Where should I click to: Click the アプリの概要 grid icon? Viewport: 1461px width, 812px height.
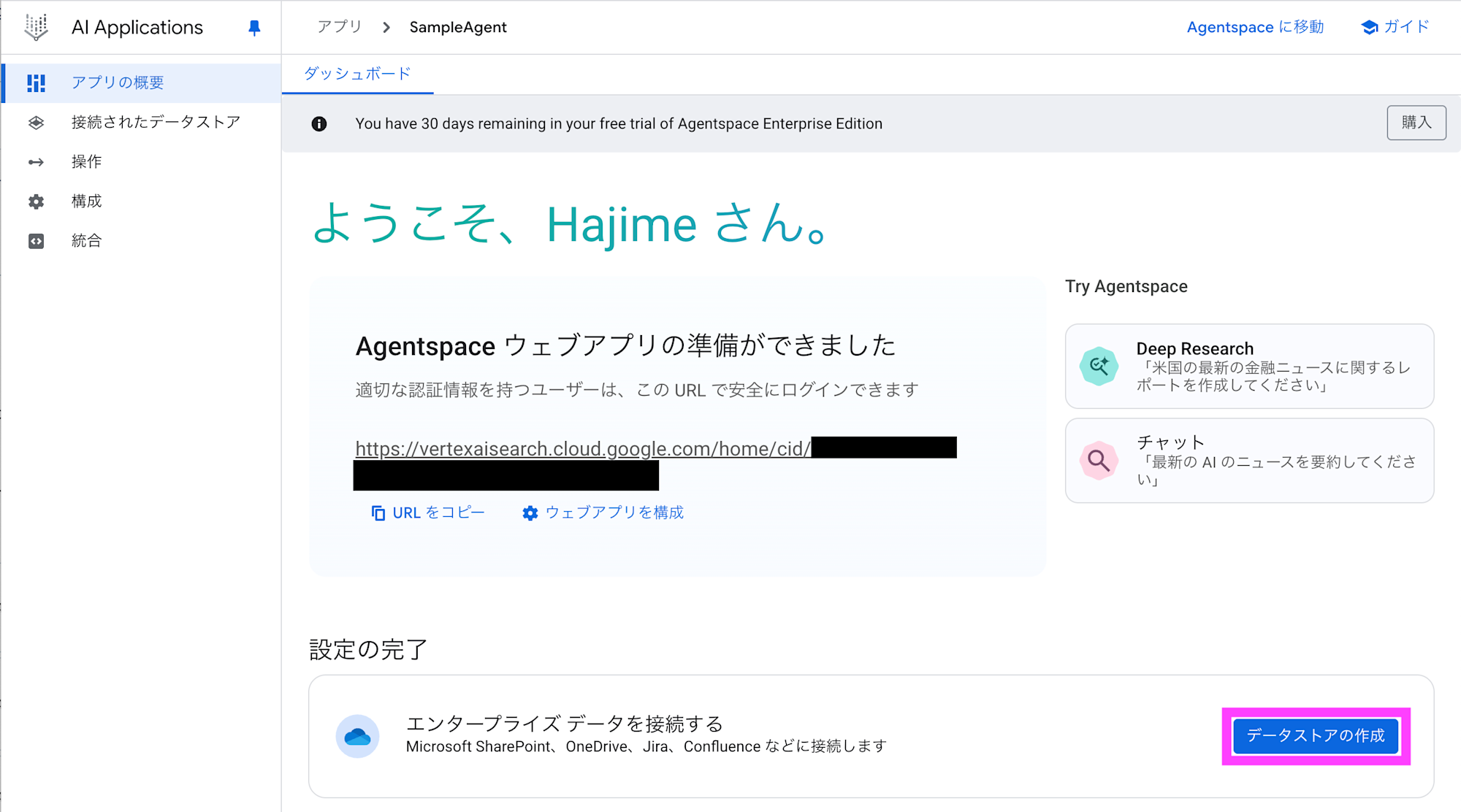pos(36,83)
